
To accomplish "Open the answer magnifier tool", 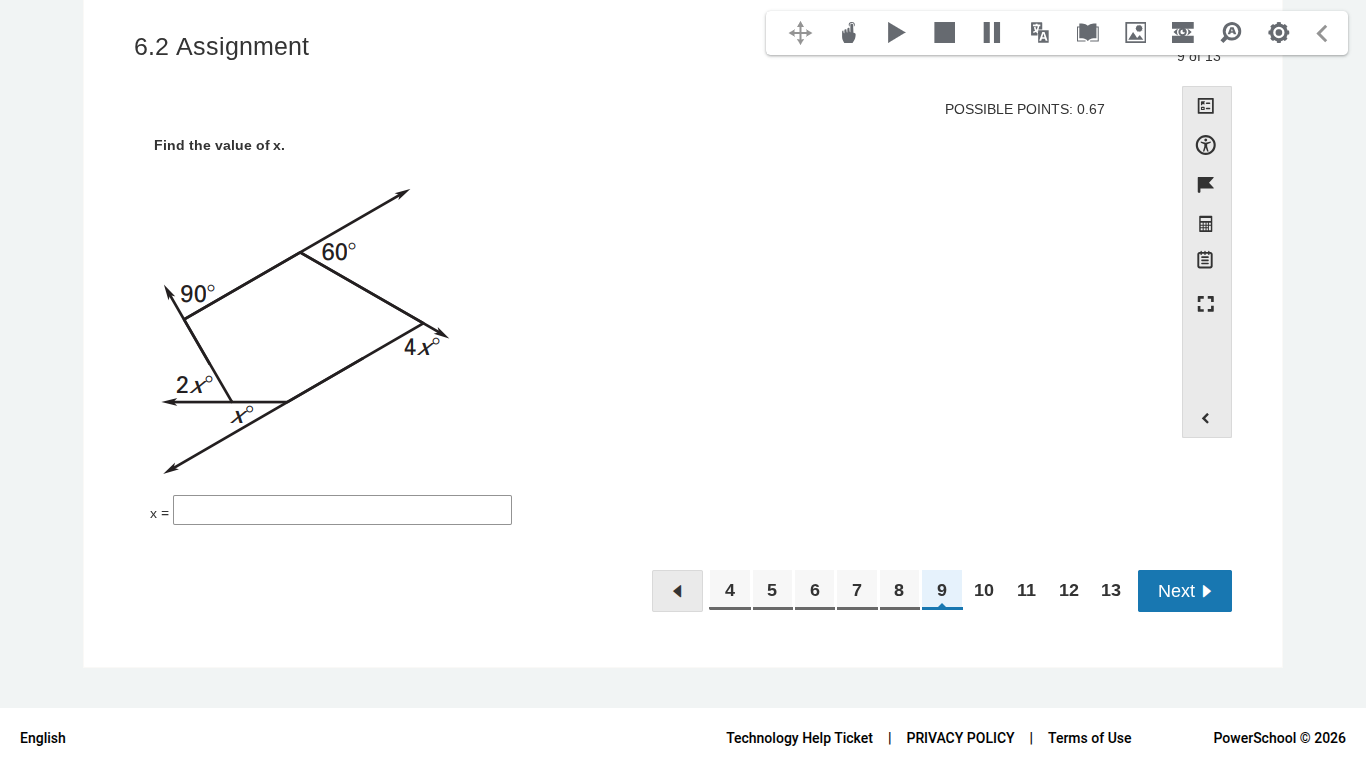I will 1230,32.
